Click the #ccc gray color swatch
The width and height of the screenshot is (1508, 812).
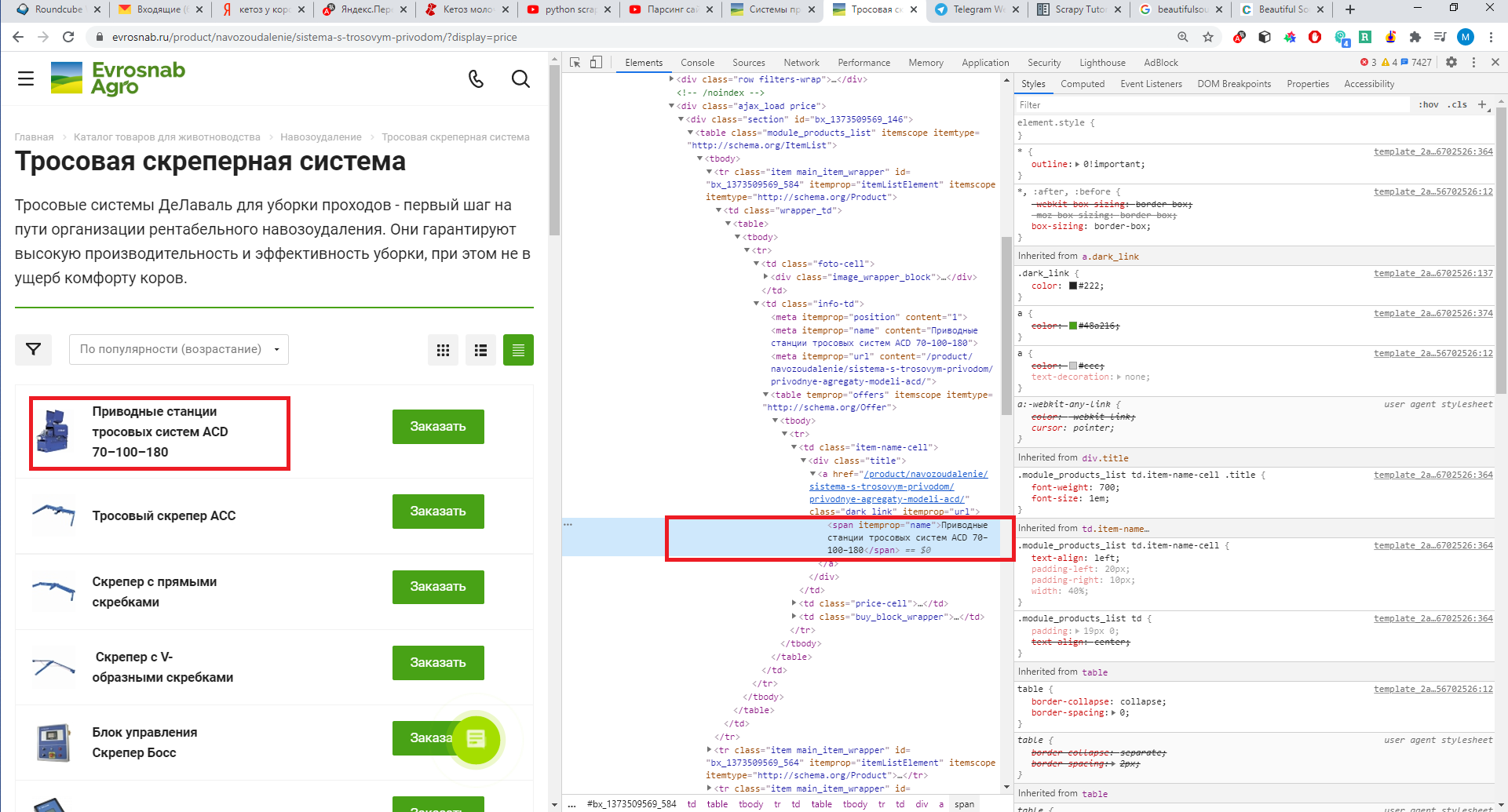pos(1073,366)
